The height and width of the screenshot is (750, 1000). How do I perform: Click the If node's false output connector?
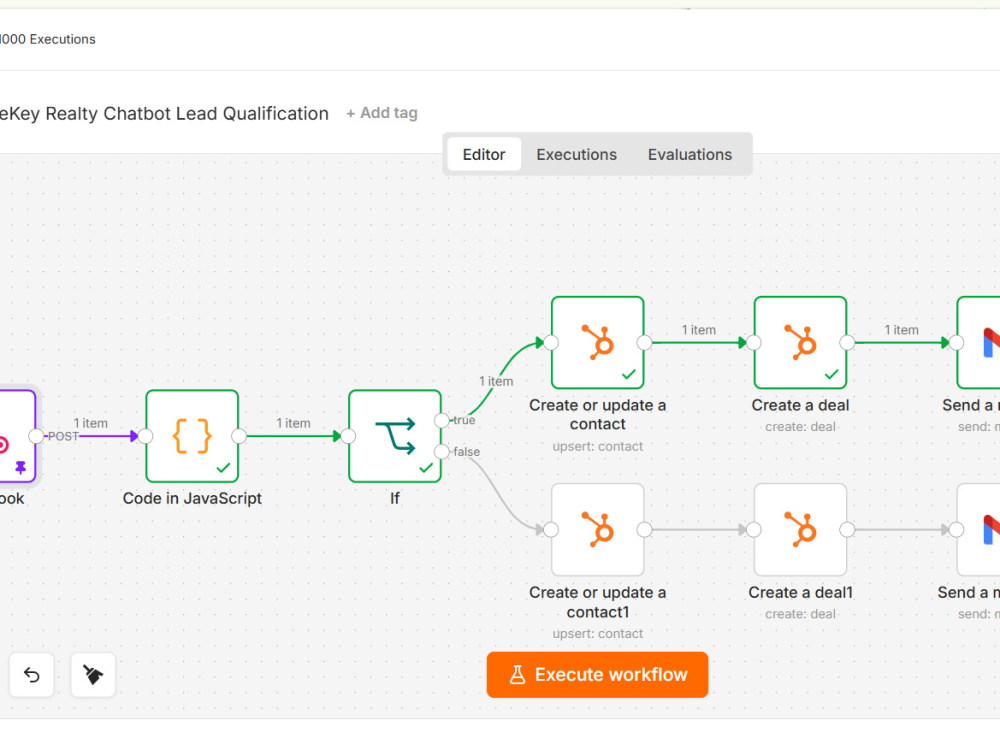(x=441, y=452)
